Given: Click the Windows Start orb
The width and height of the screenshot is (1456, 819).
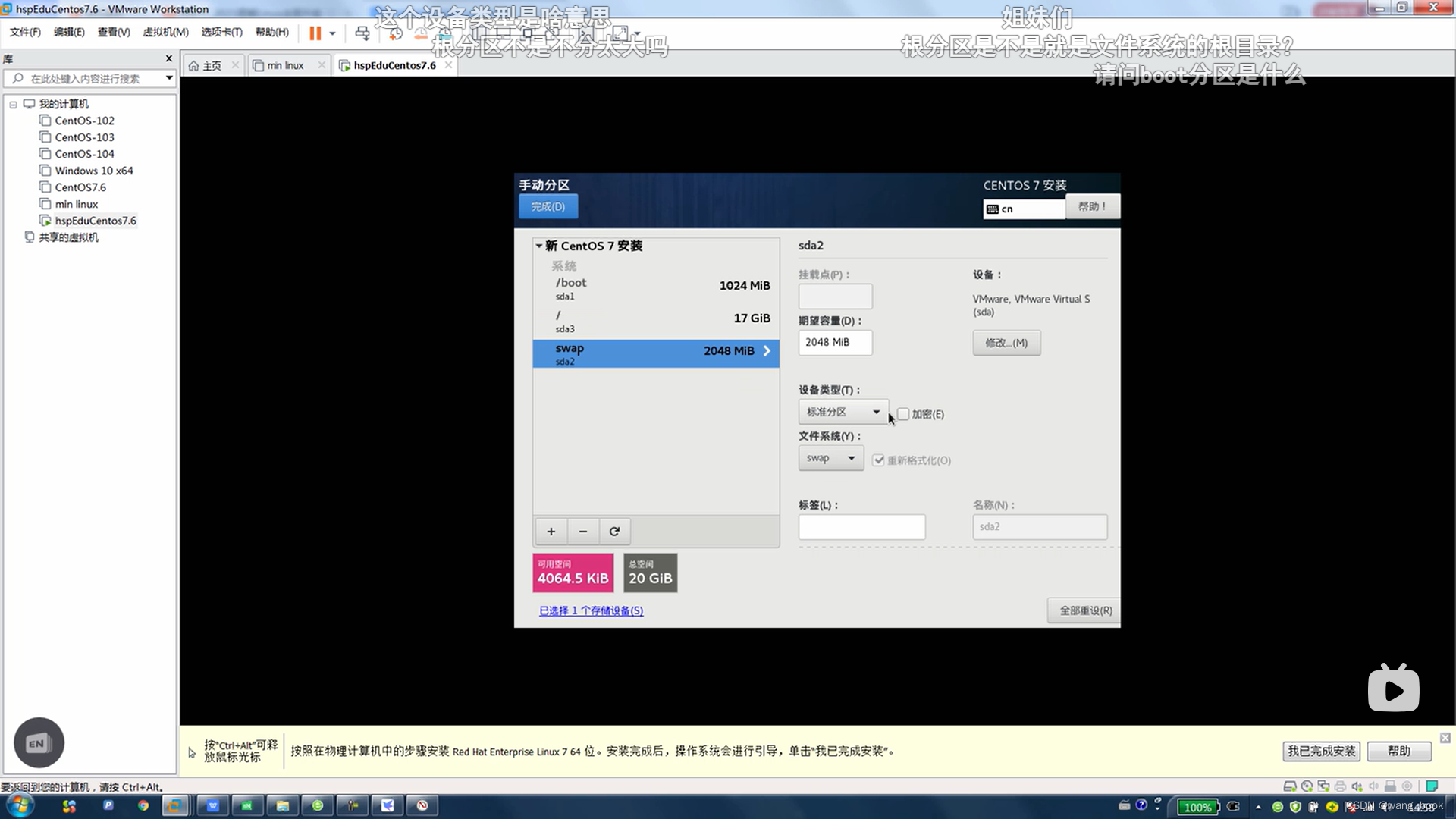Looking at the screenshot, I should pos(20,805).
